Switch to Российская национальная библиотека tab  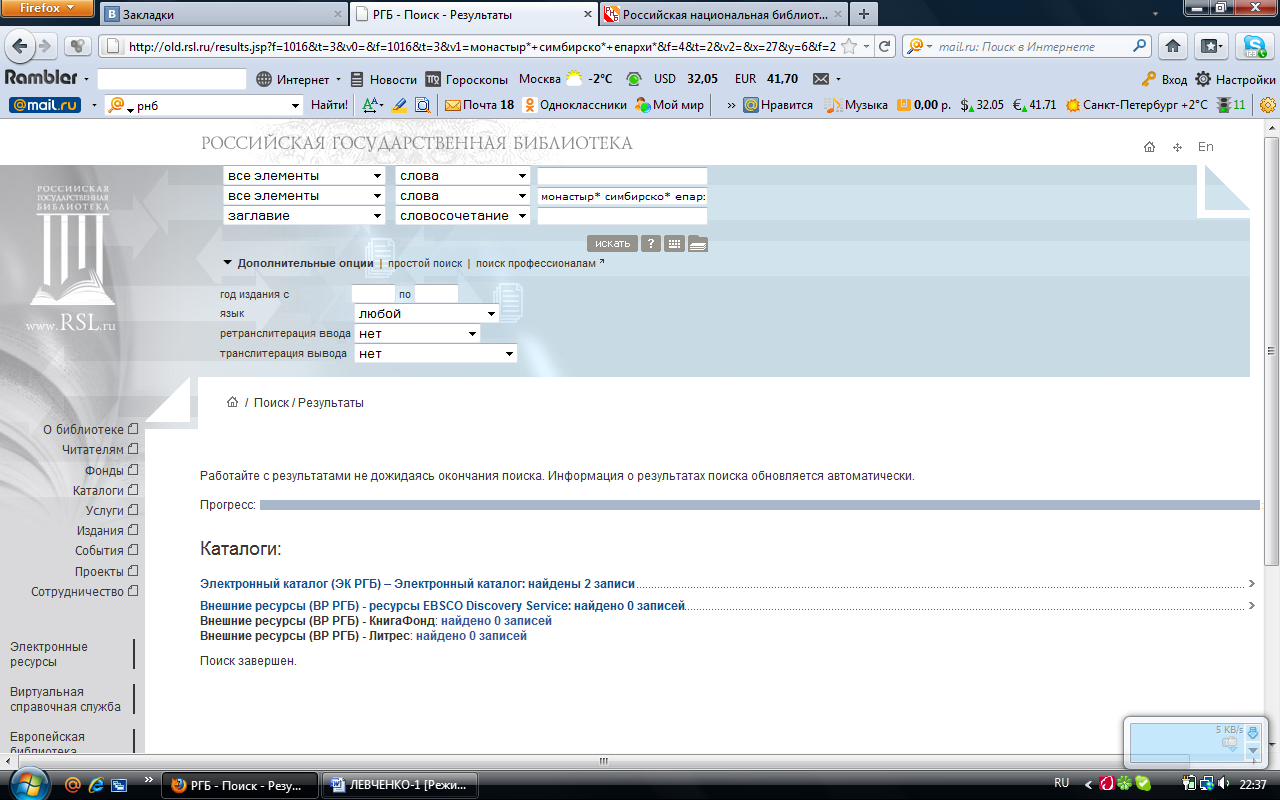723,15
